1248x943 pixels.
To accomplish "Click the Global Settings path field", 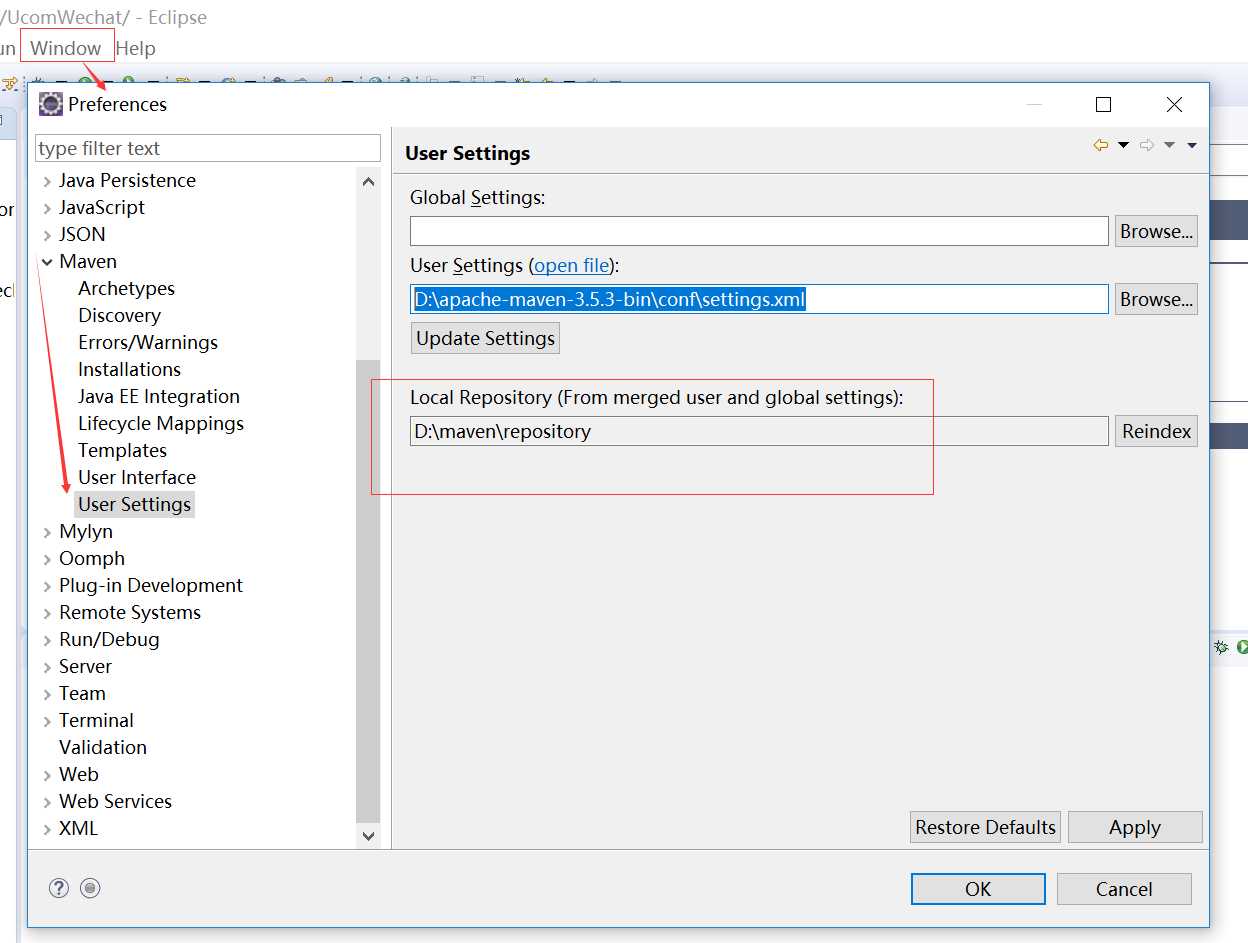I will pyautogui.click(x=759, y=231).
